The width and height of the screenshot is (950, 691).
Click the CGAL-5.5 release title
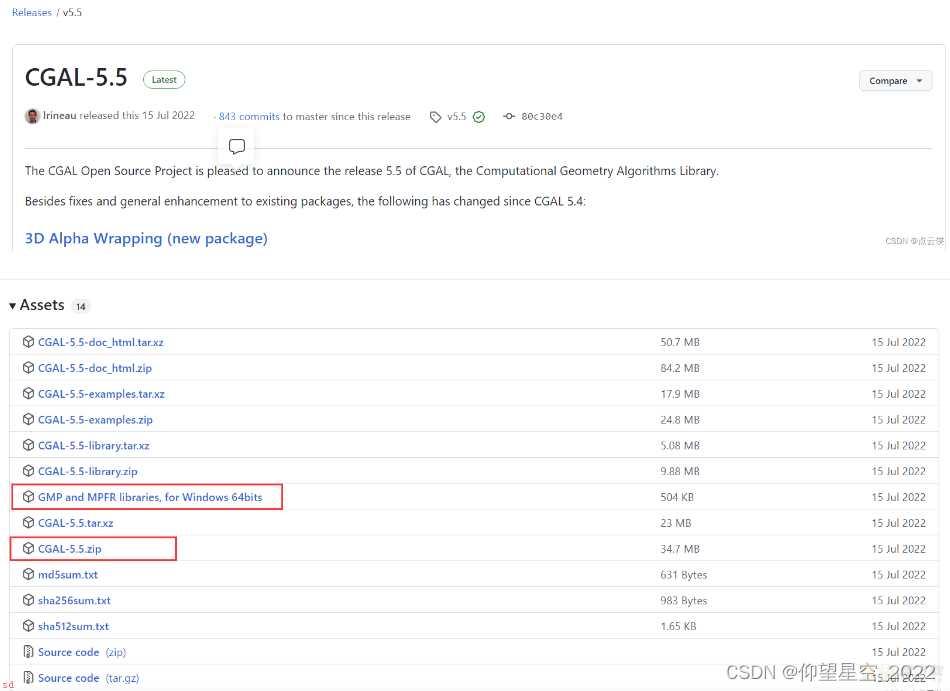[x=76, y=78]
